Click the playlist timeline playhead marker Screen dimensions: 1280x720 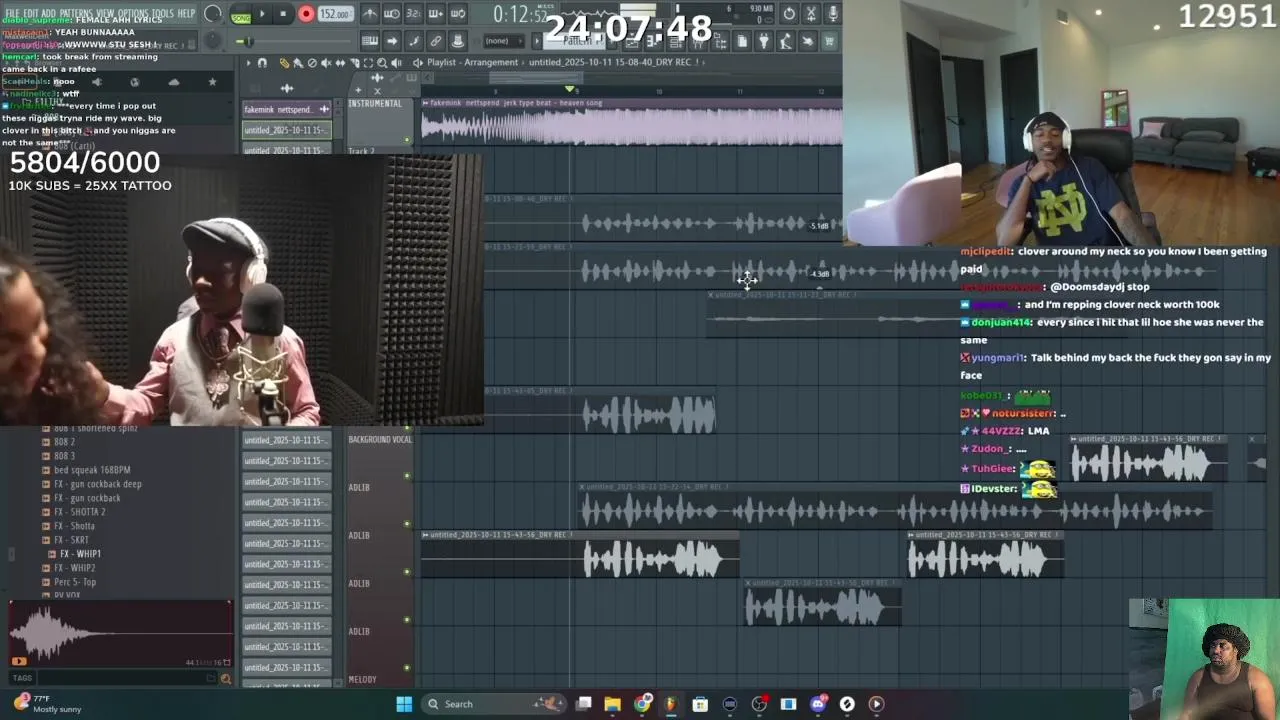570,90
